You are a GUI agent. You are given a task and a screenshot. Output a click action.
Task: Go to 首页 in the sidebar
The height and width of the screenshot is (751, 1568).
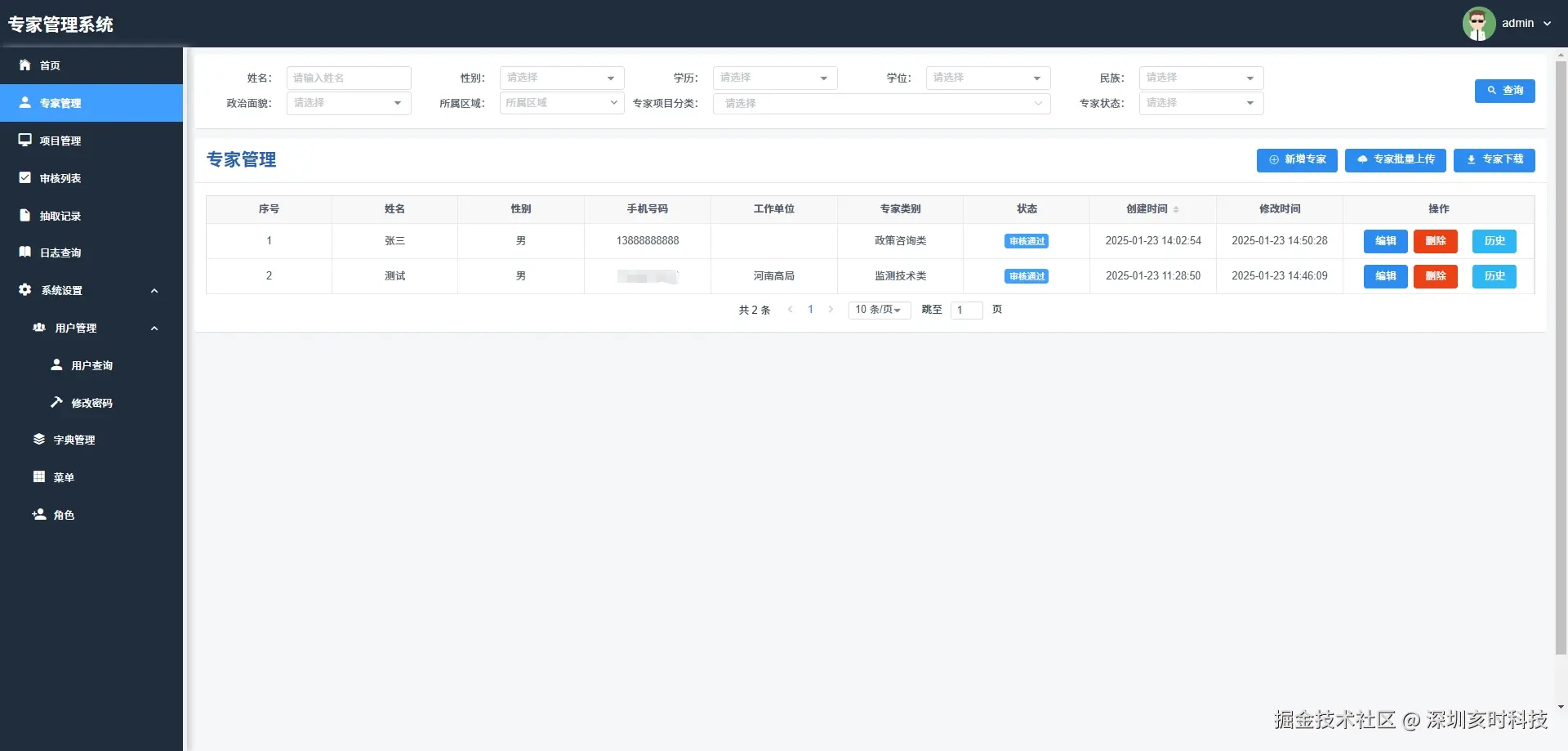click(x=91, y=65)
